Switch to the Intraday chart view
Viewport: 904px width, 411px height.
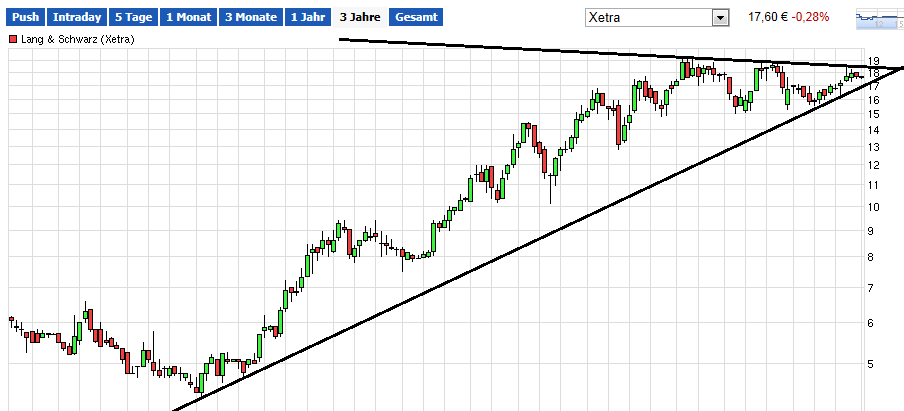point(76,18)
